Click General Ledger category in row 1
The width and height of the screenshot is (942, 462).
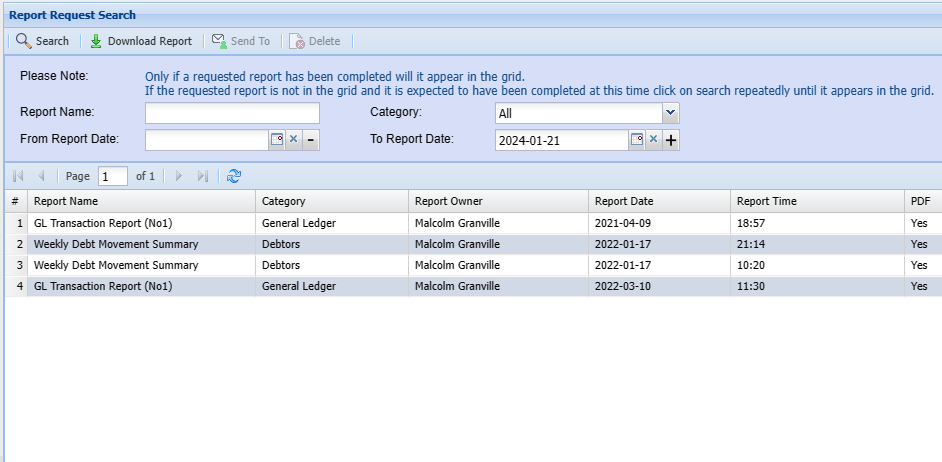[299, 223]
